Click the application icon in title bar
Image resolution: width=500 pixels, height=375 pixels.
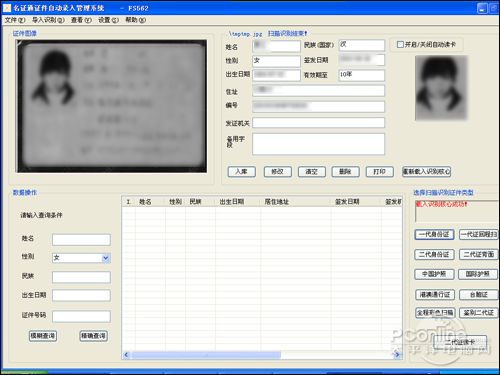7,8
